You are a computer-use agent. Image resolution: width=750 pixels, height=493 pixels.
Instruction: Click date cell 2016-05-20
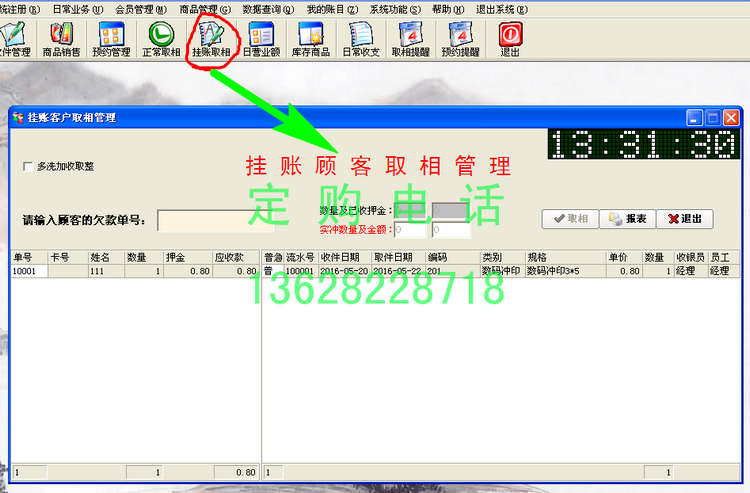[x=344, y=271]
